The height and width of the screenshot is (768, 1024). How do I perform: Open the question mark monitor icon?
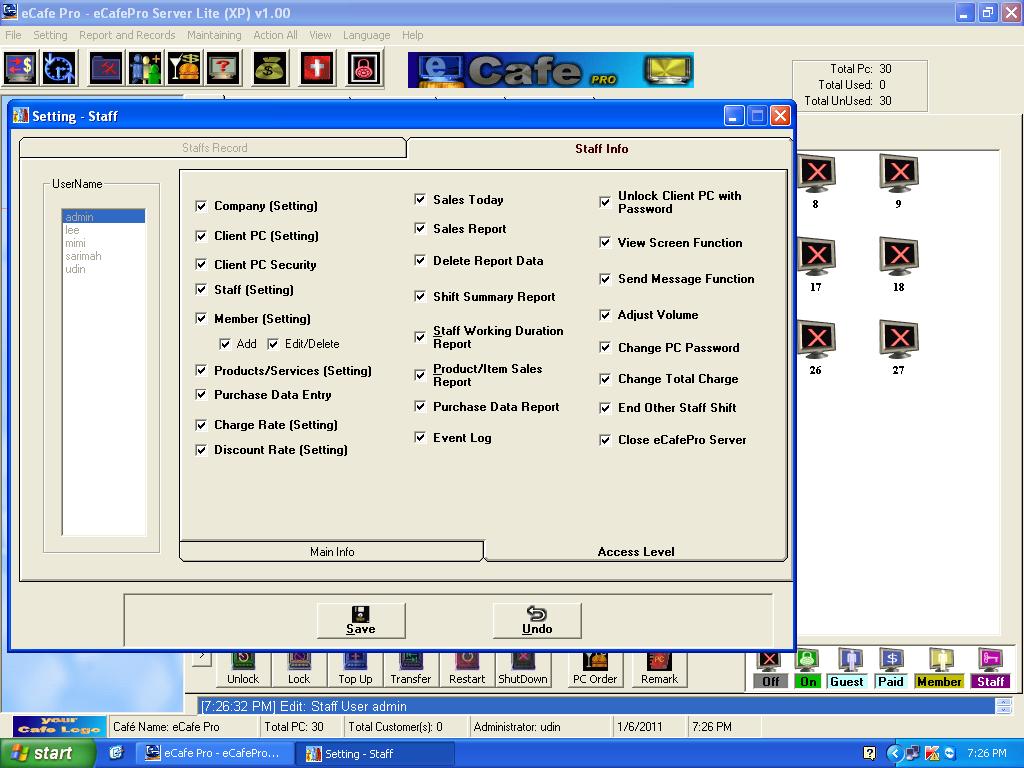[223, 68]
